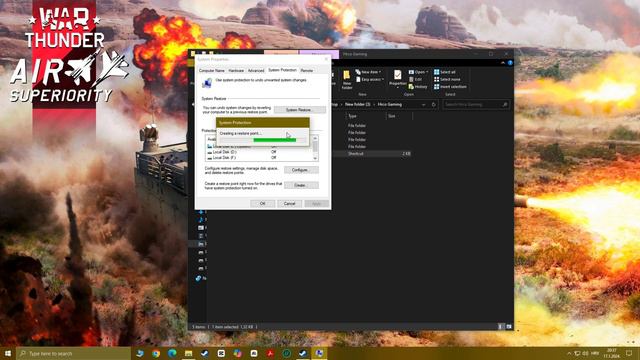Collapse the File Explorer ribbon chevron
640x360 pixels.
pos(503,63)
